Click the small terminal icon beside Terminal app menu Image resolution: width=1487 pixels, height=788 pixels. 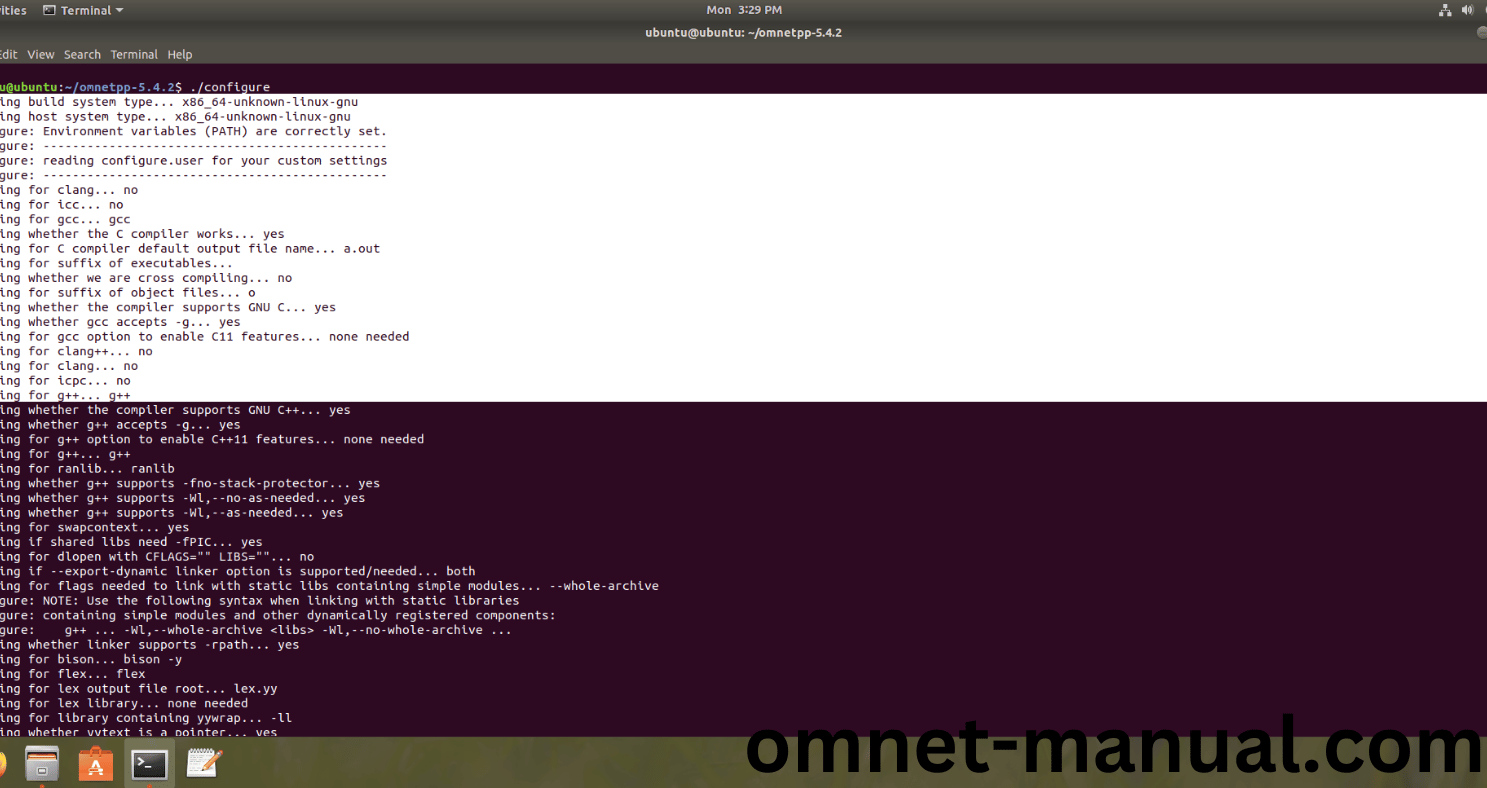49,10
